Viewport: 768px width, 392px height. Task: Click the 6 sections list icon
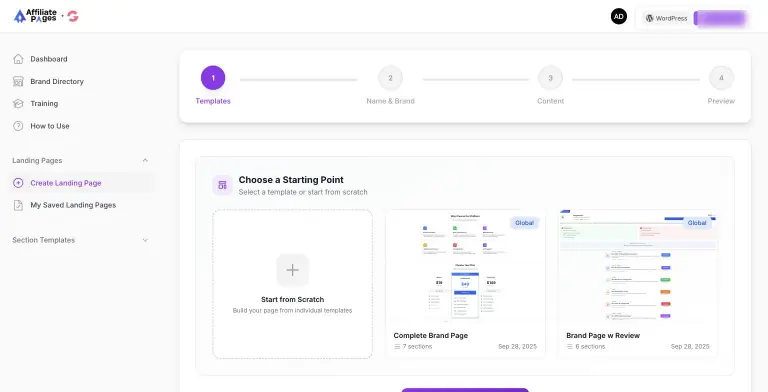570,346
